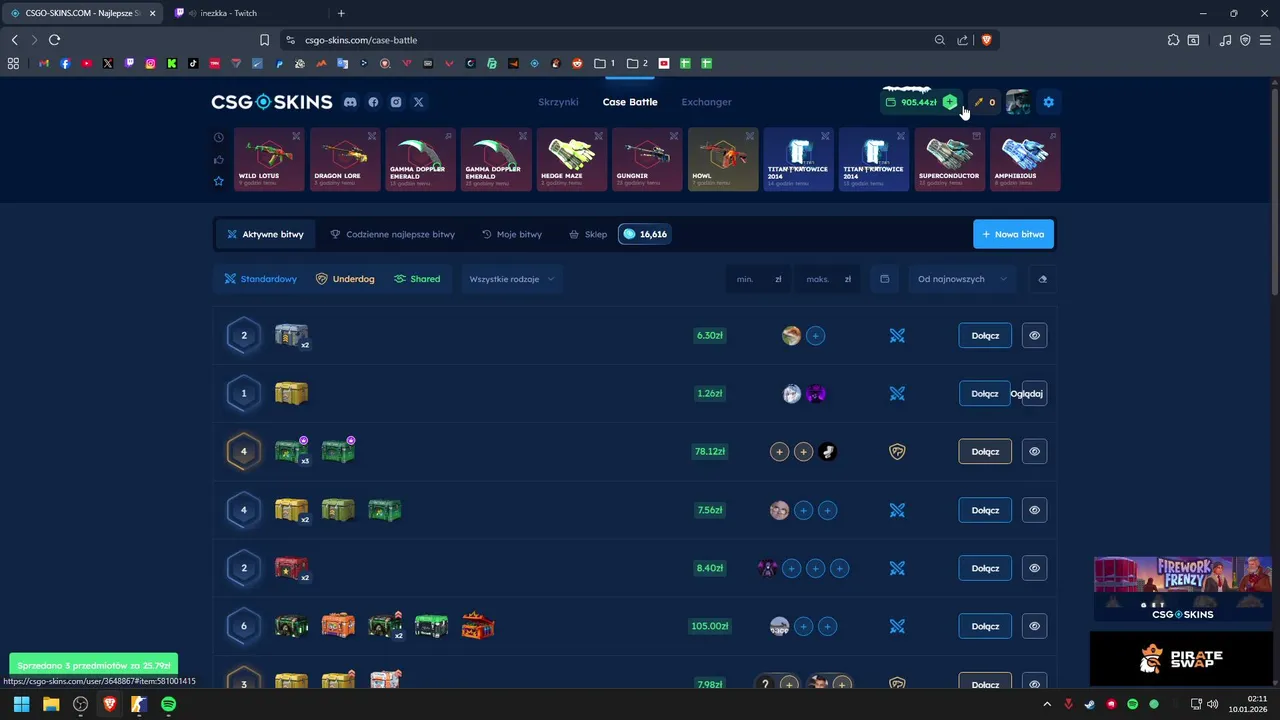Image resolution: width=1280 pixels, height=720 pixels.
Task: Open the Reddit bookmark in bookmarks bar
Action: tap(577, 63)
